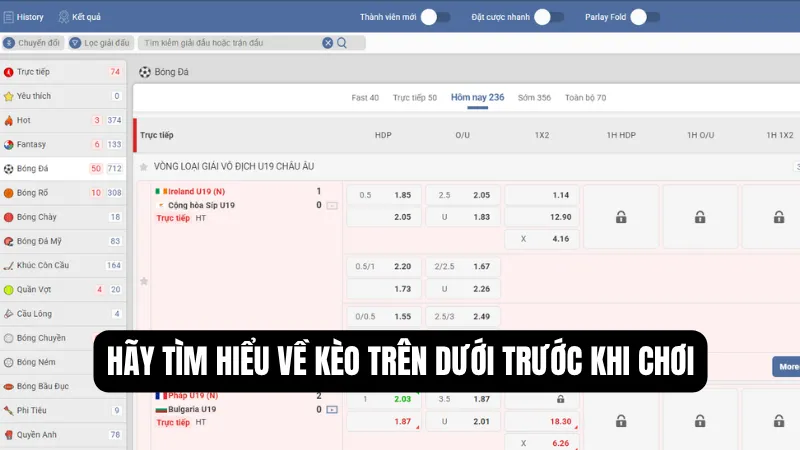This screenshot has height=450, width=800.
Task: Select handicap 0/0.5 odds 1.55
Action: click(x=384, y=316)
